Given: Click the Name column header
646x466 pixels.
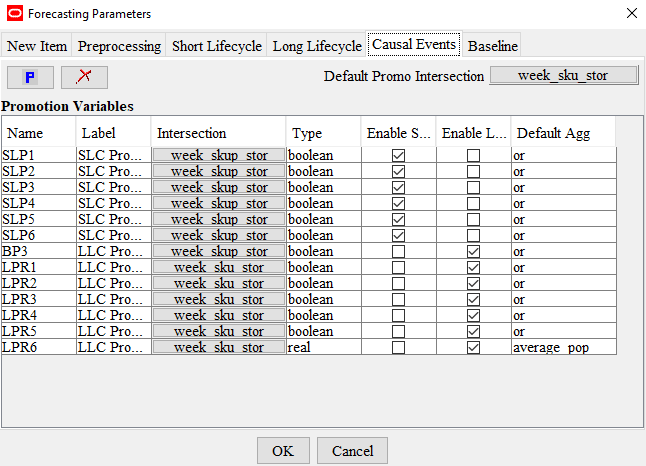Looking at the screenshot, I should (39, 133).
